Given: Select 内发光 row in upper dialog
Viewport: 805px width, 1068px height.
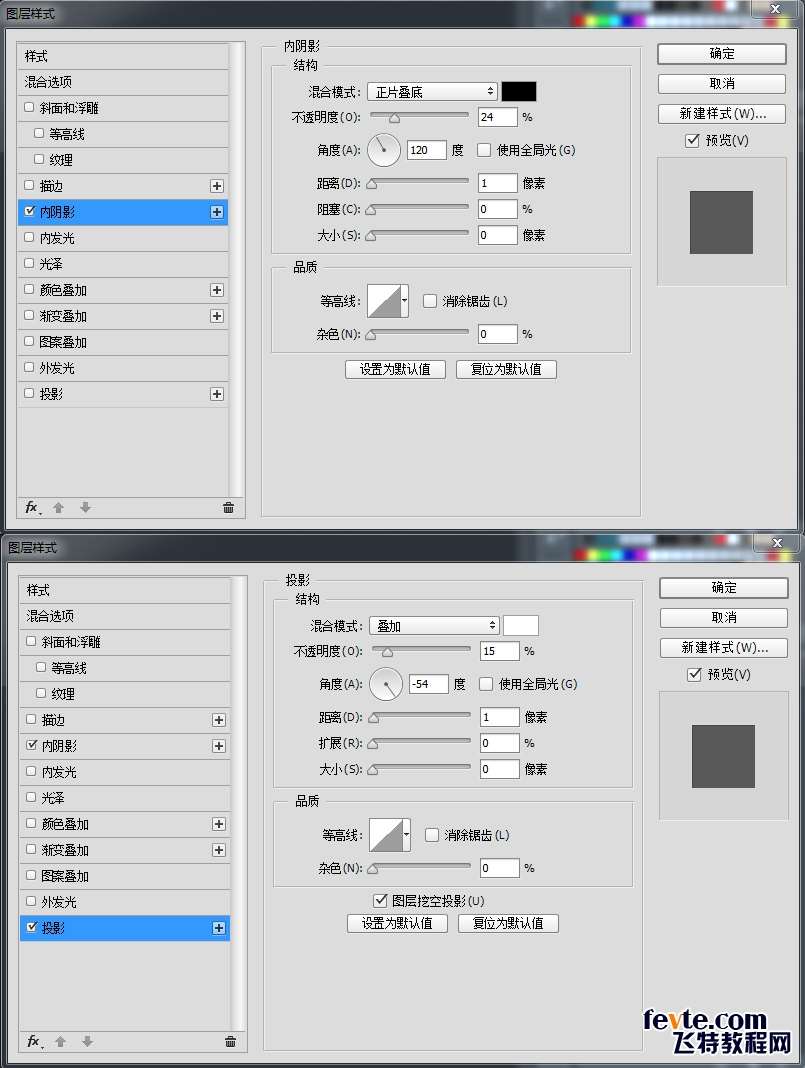Looking at the screenshot, I should (123, 238).
